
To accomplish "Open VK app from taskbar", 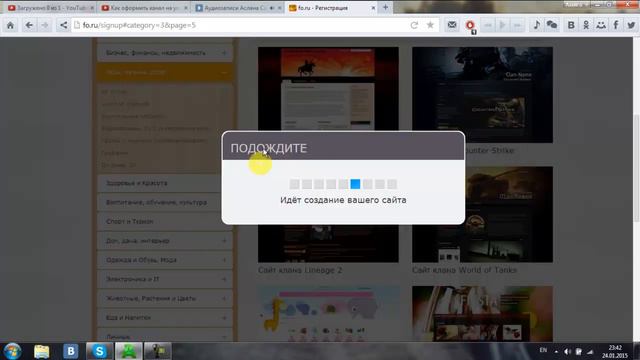I will pyautogui.click(x=70, y=351).
